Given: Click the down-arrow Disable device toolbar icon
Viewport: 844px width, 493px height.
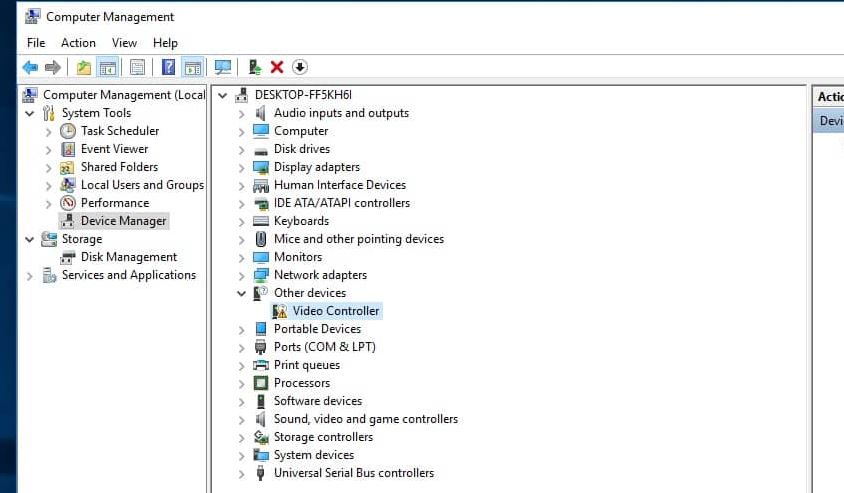Looking at the screenshot, I should click(300, 67).
